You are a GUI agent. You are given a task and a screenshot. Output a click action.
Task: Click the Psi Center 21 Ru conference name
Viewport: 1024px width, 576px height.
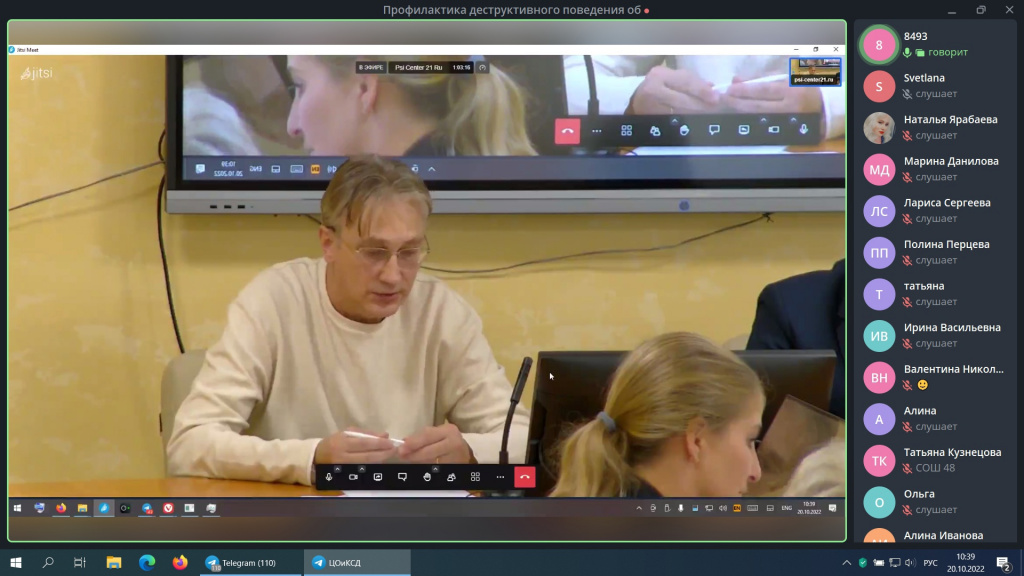click(x=419, y=67)
